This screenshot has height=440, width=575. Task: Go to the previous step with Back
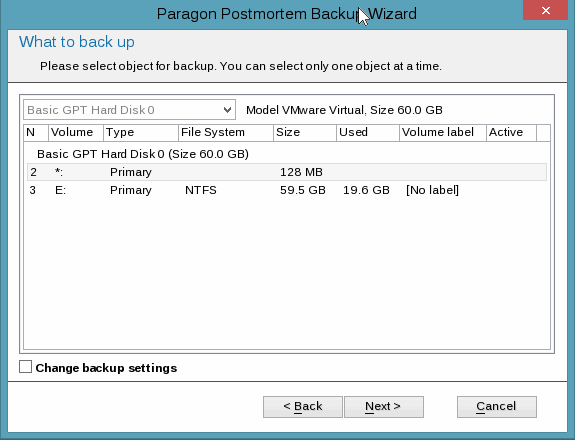click(x=303, y=407)
